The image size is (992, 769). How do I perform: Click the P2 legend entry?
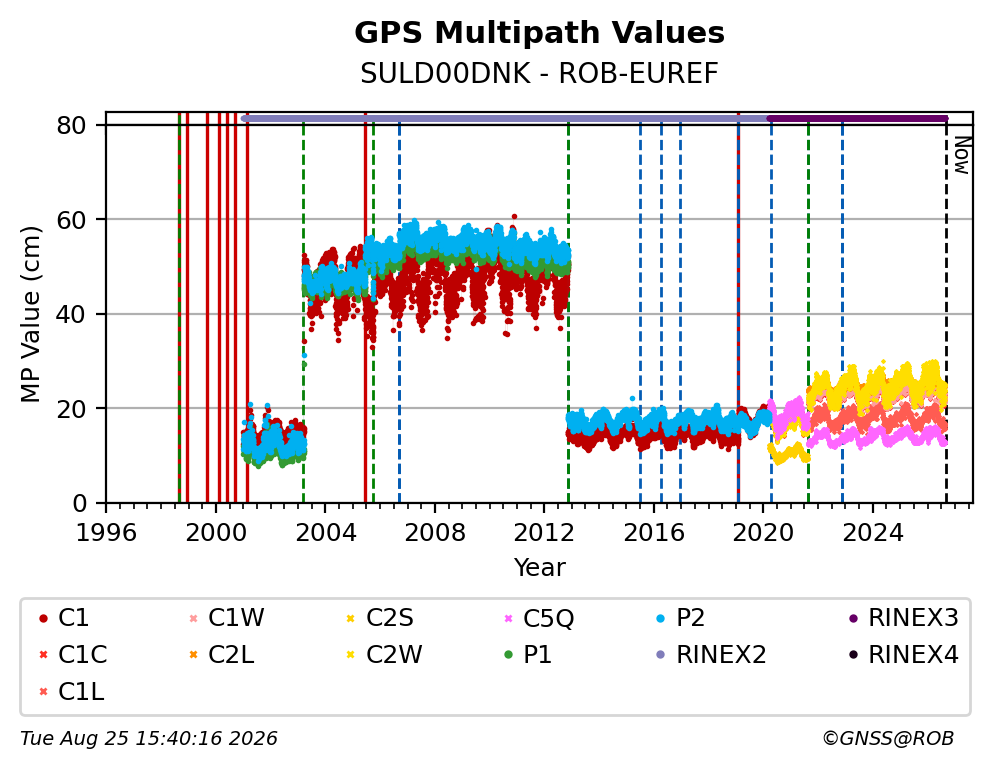681,618
